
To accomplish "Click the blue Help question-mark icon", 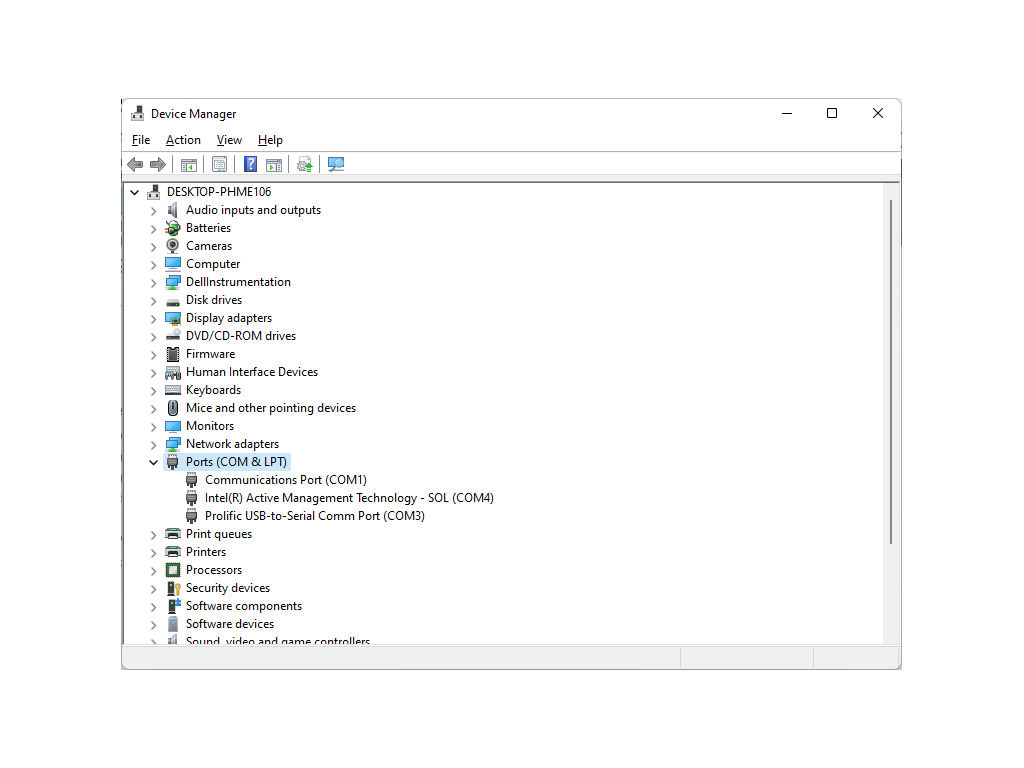I will click(x=250, y=165).
